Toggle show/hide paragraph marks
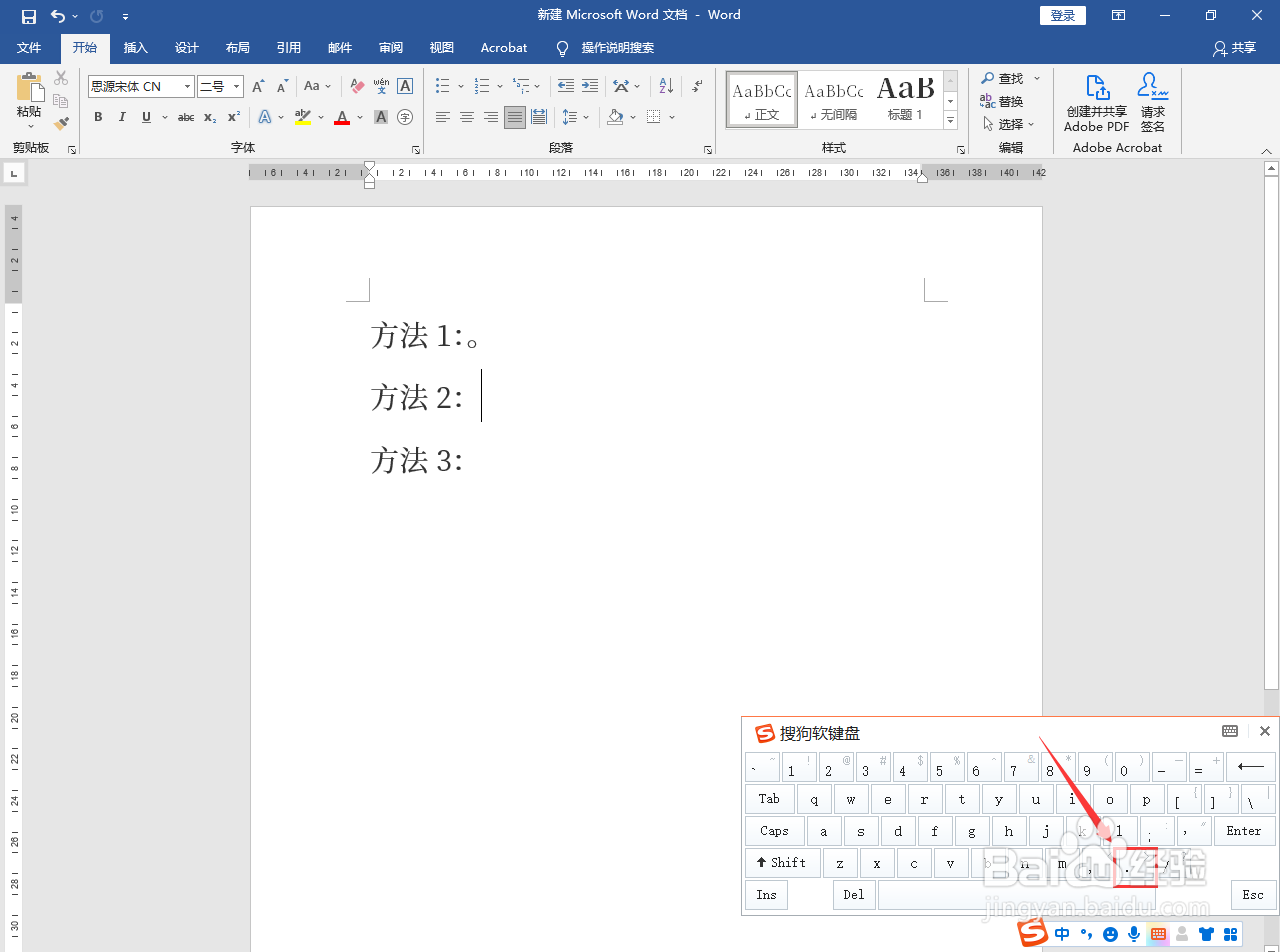 tap(697, 87)
